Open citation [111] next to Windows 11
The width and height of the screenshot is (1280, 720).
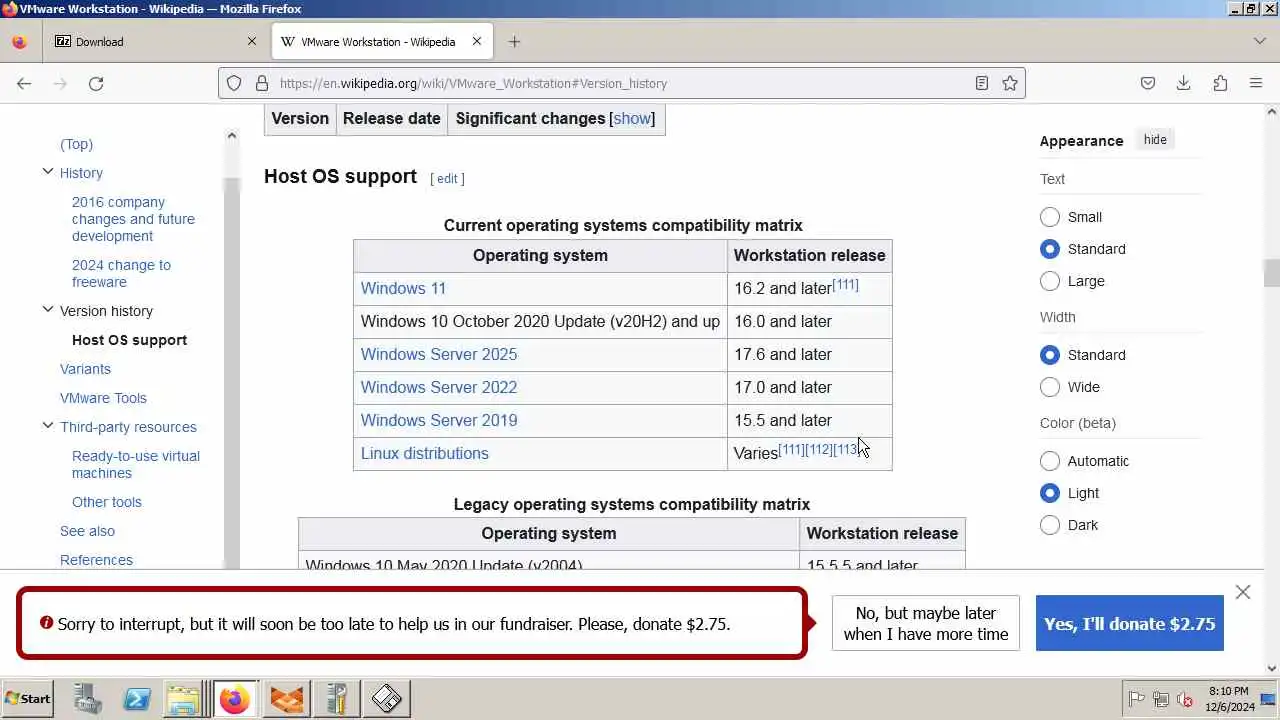(846, 285)
